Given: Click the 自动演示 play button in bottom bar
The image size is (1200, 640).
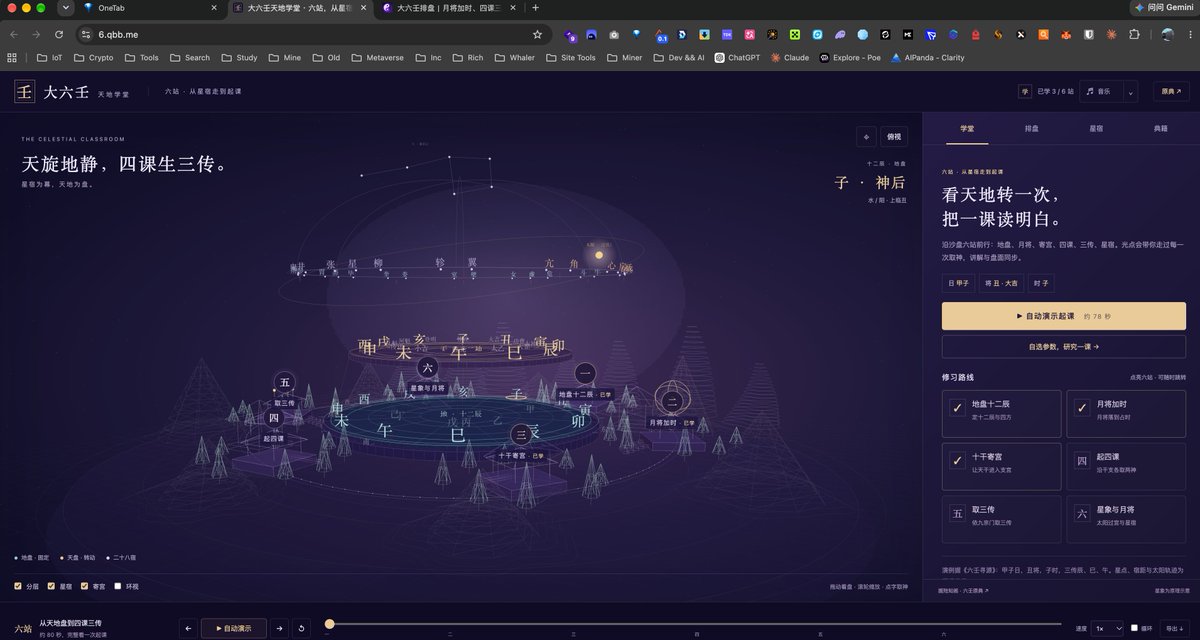Looking at the screenshot, I should click(x=234, y=628).
